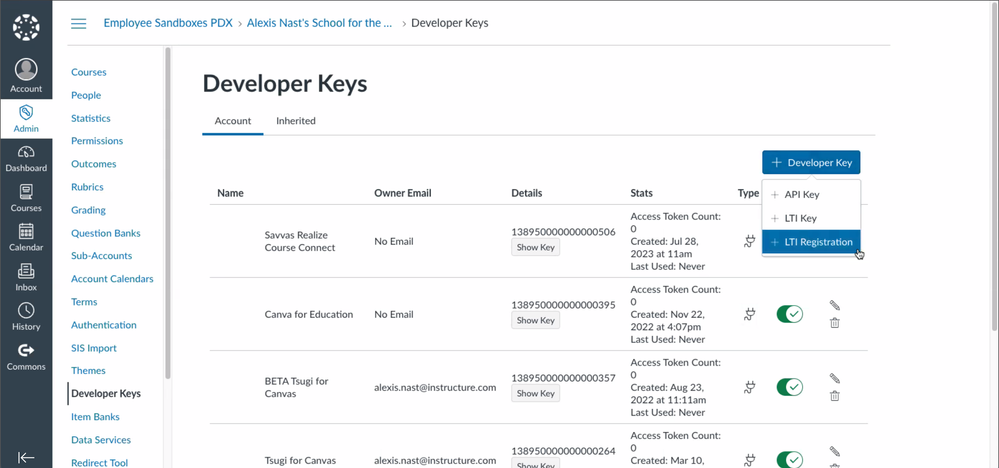999x468 pixels.
Task: Open the Account Calendars link
Action: point(112,279)
